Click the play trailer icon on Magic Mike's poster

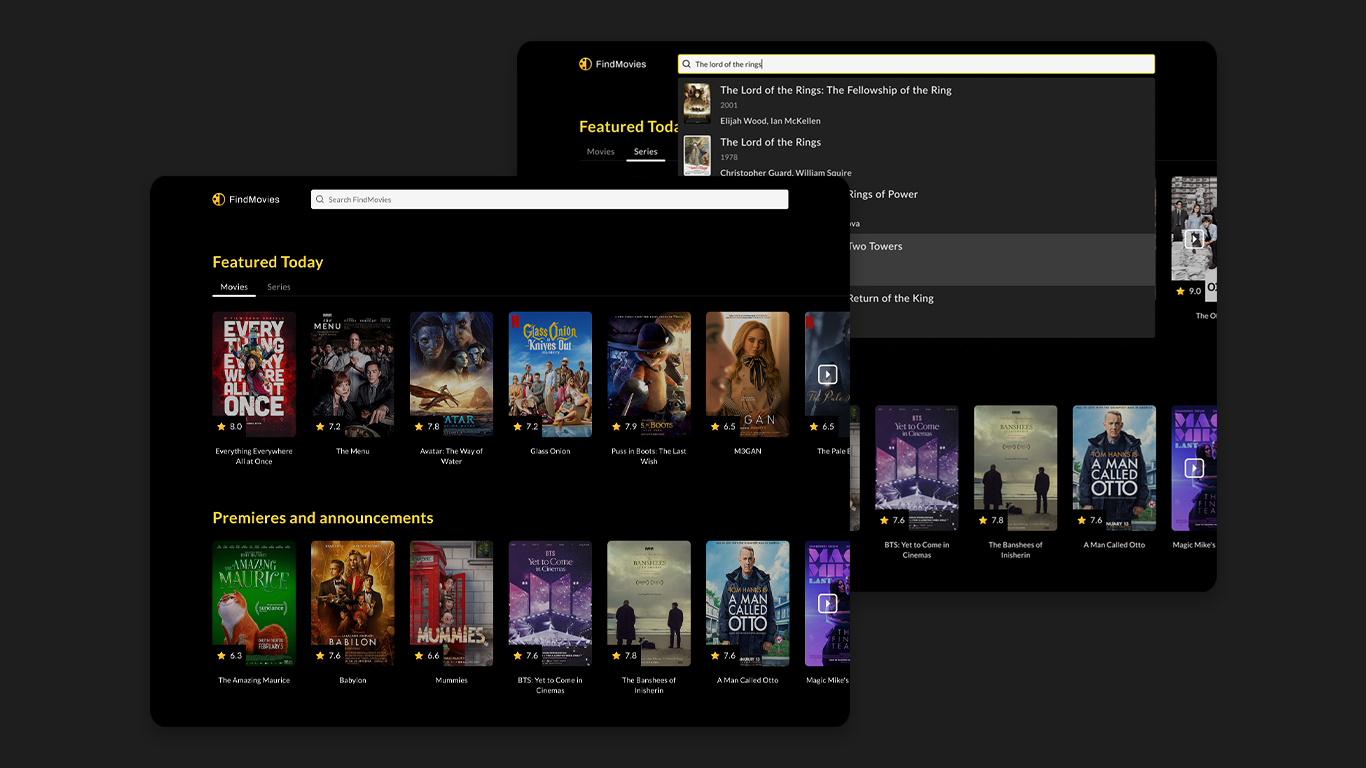[x=827, y=603]
